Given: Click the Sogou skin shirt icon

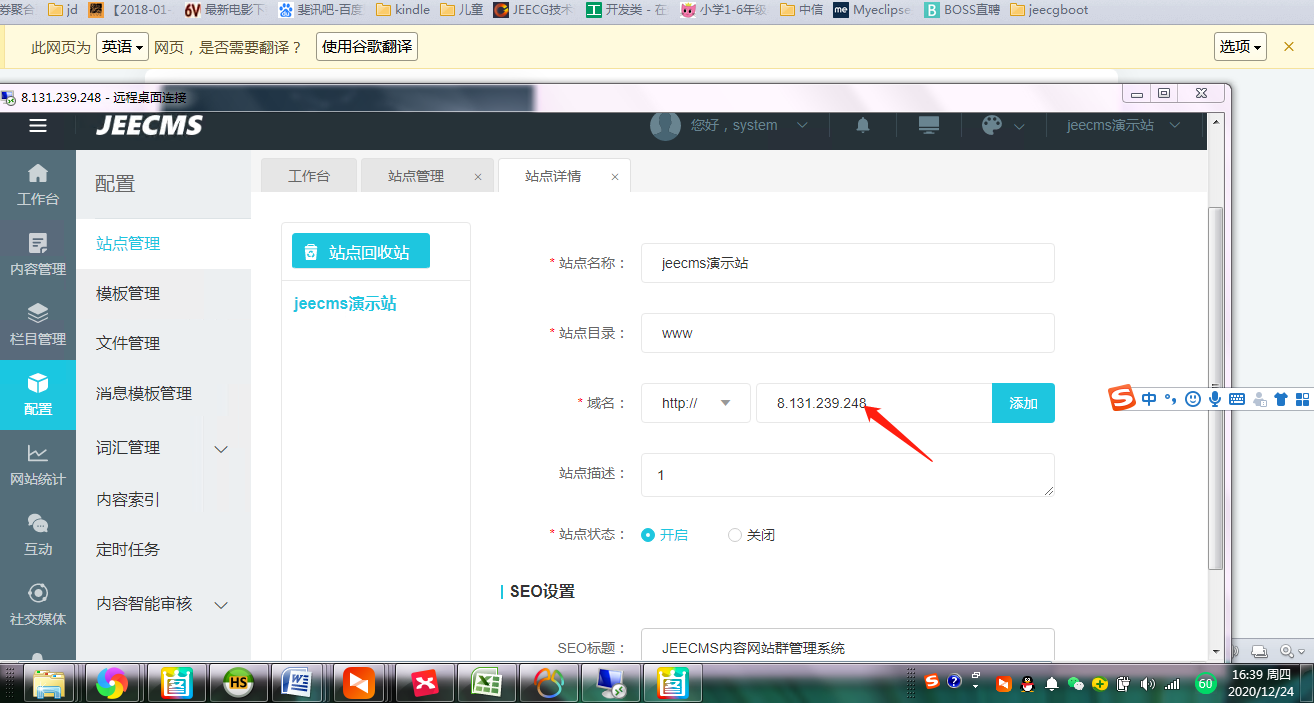Looking at the screenshot, I should tap(1281, 399).
